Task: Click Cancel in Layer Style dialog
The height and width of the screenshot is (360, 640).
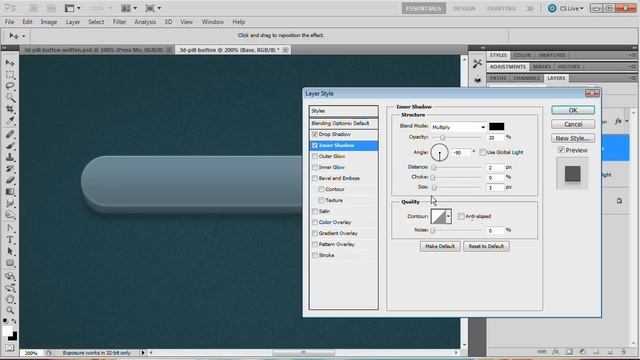Action: click(x=573, y=124)
